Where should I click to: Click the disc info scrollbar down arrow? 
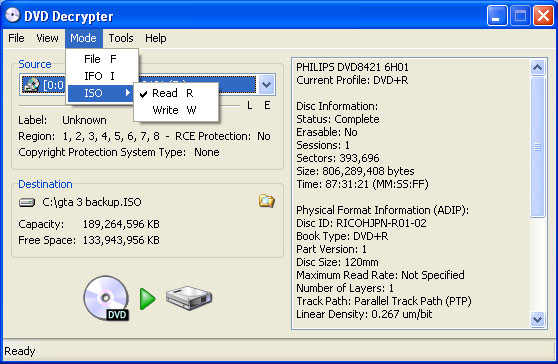click(x=537, y=319)
